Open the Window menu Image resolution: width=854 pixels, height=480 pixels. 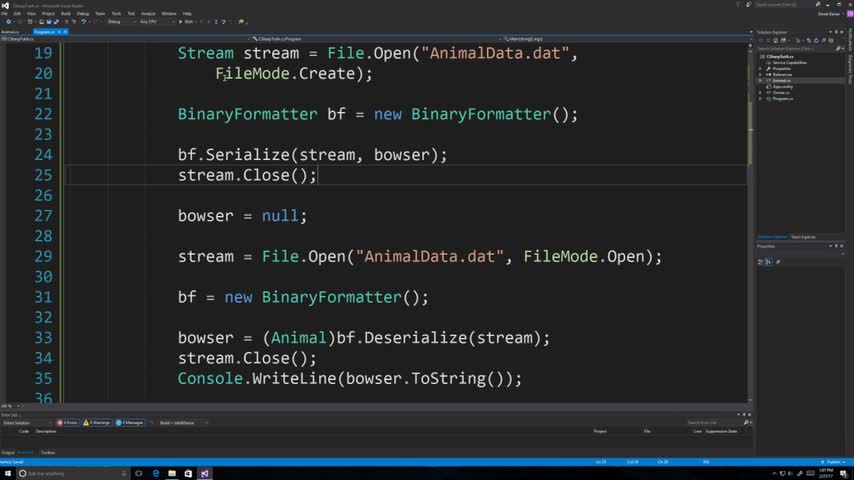tap(169, 14)
